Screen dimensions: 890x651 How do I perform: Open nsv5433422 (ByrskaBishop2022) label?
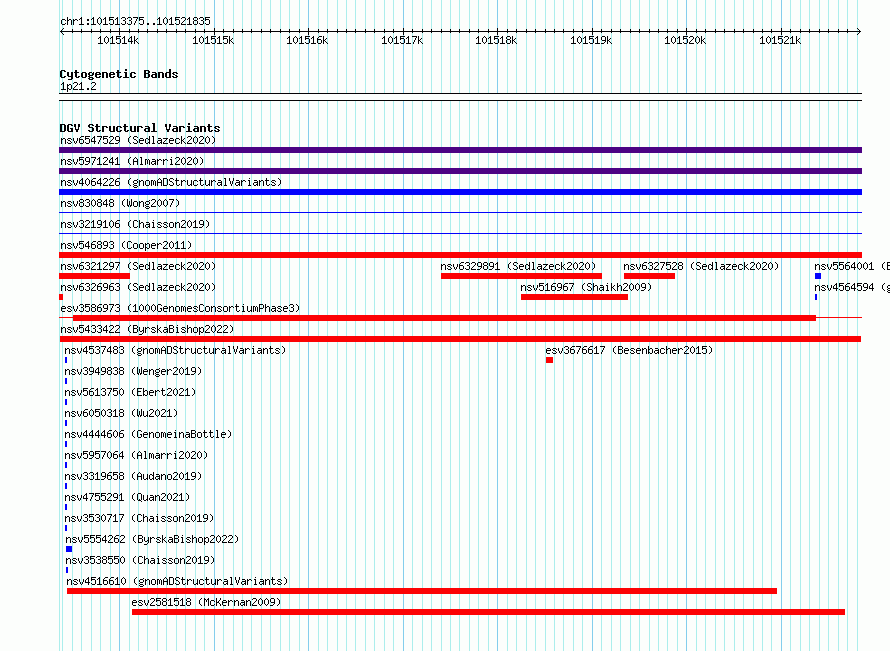(x=147, y=329)
